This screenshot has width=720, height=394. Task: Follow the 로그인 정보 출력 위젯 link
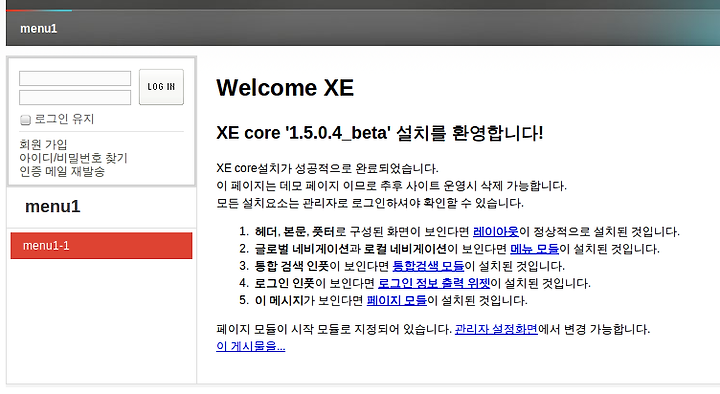coord(434,283)
